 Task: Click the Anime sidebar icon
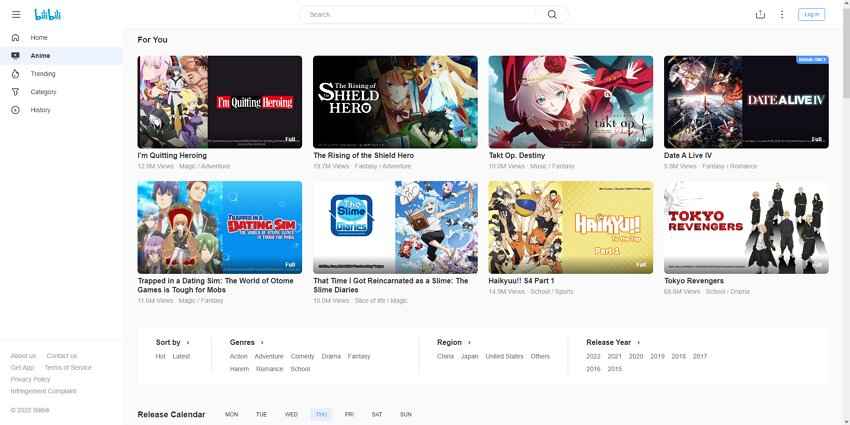[x=15, y=55]
